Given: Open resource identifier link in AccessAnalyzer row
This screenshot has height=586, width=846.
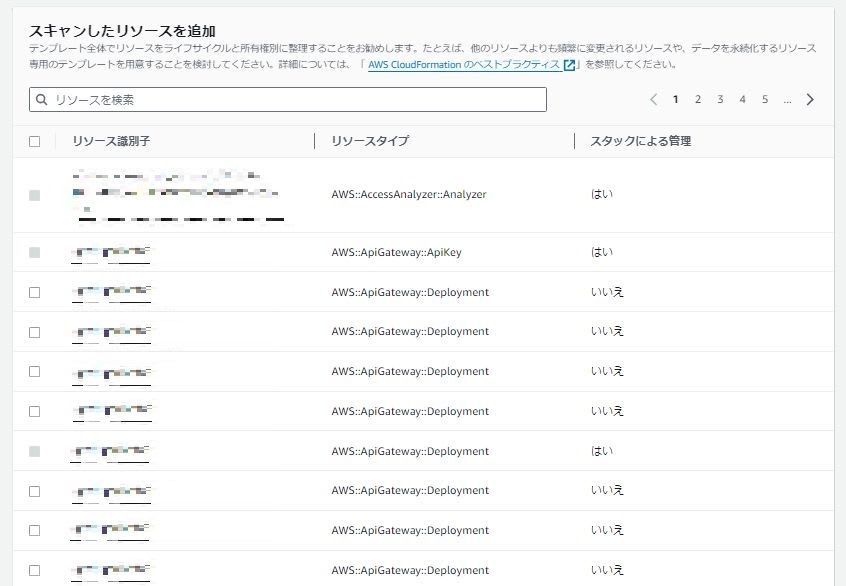Looking at the screenshot, I should pyautogui.click(x=178, y=195).
